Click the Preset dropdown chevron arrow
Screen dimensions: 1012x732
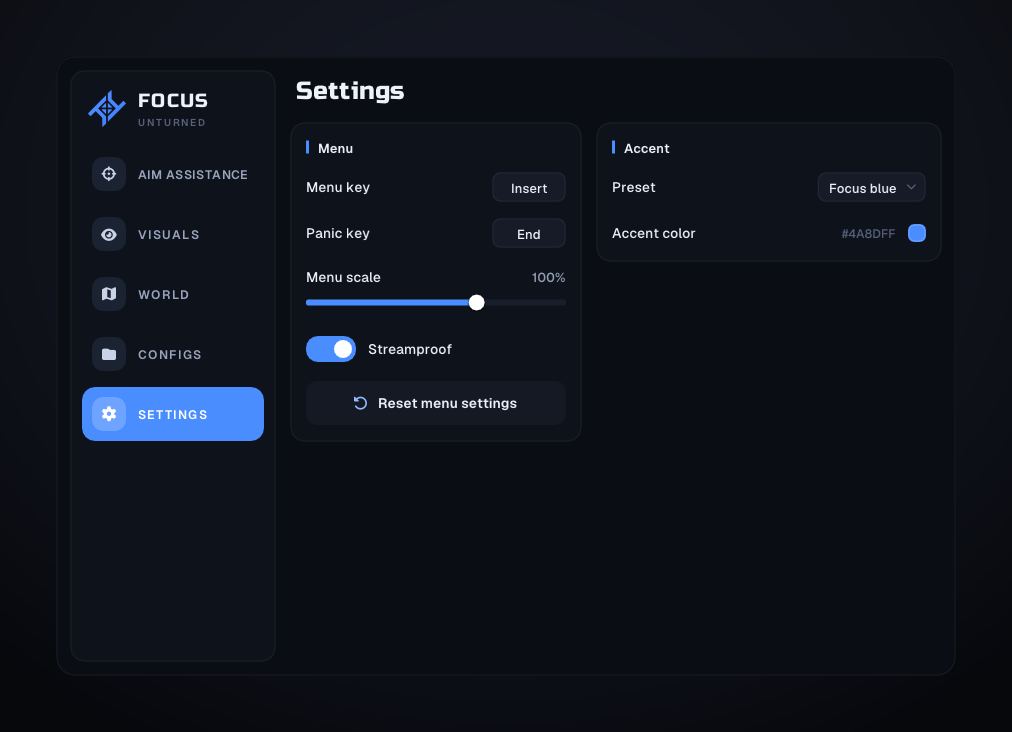pyautogui.click(x=911, y=187)
